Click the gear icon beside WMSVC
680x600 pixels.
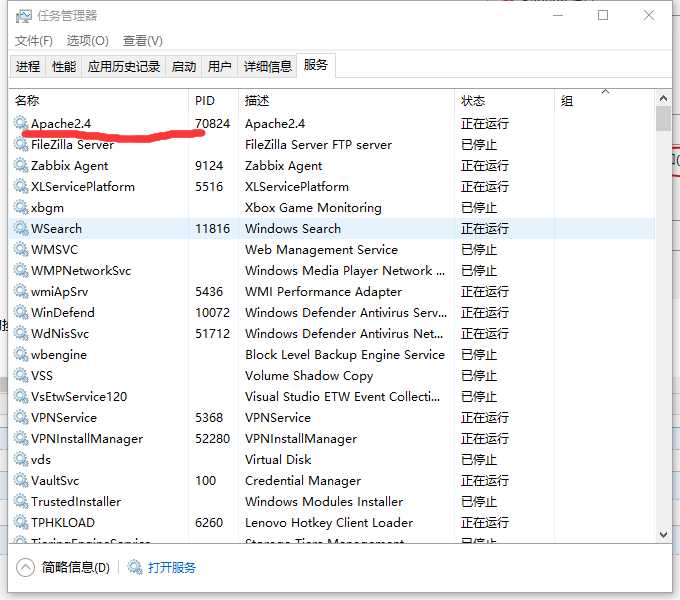[21, 249]
